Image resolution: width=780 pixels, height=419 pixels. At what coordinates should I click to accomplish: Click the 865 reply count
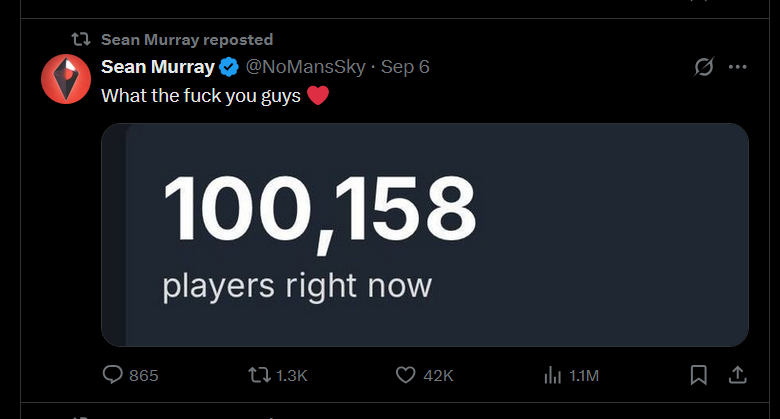(144, 375)
